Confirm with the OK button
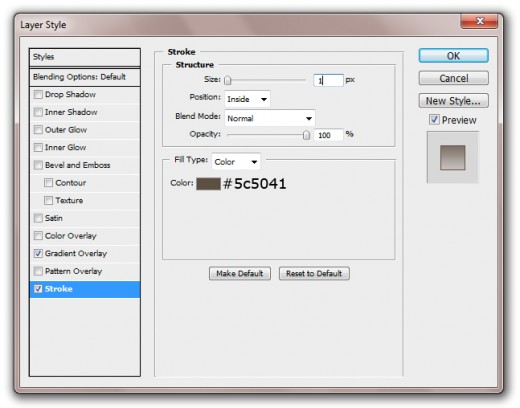The width and height of the screenshot is (520, 408). tap(454, 56)
